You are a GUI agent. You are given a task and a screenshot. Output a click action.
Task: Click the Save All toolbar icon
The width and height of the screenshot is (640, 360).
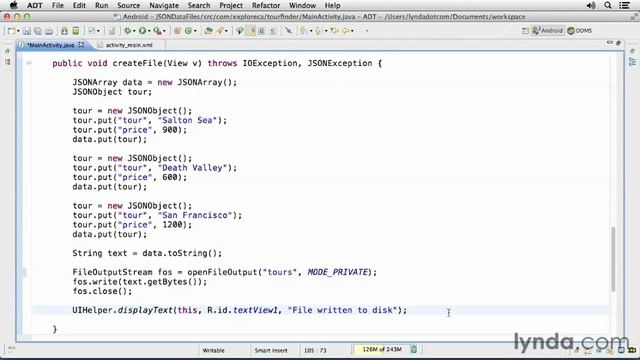(x=38, y=31)
